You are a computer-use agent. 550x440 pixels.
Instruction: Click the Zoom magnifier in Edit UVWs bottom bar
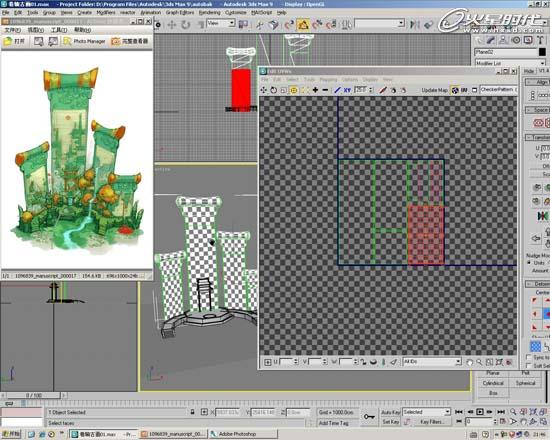479,362
